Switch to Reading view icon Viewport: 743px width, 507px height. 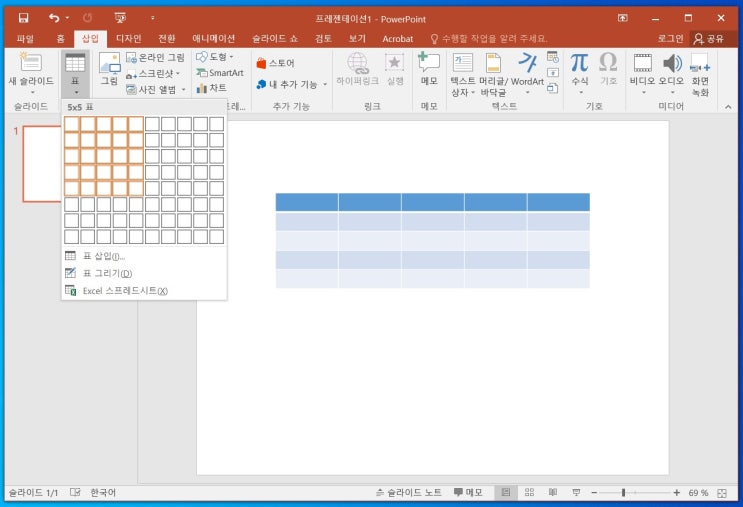[x=553, y=493]
